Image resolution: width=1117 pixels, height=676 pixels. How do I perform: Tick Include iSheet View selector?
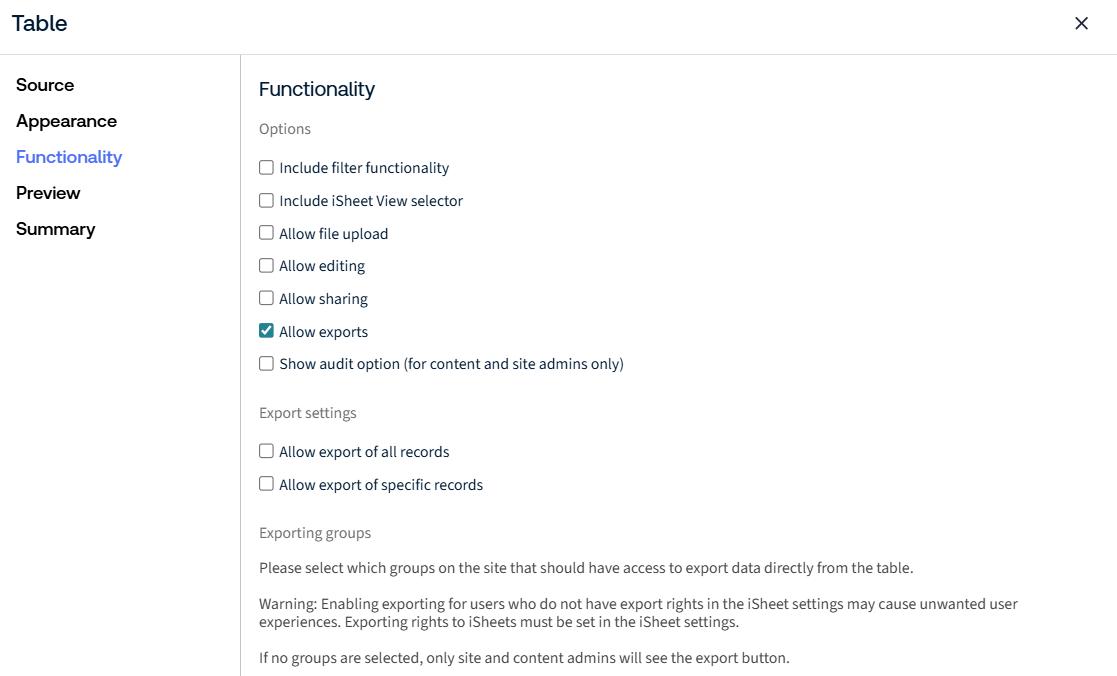tap(266, 200)
